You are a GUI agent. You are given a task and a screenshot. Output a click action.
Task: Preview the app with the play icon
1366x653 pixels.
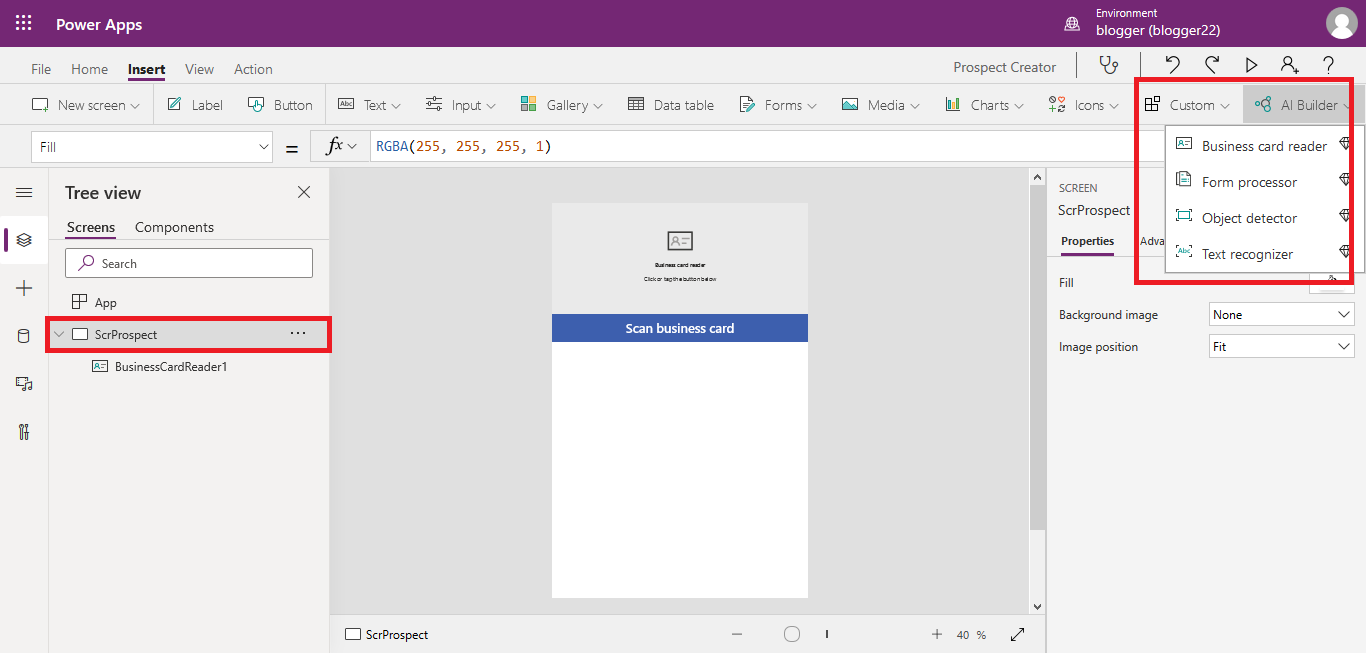point(1251,65)
